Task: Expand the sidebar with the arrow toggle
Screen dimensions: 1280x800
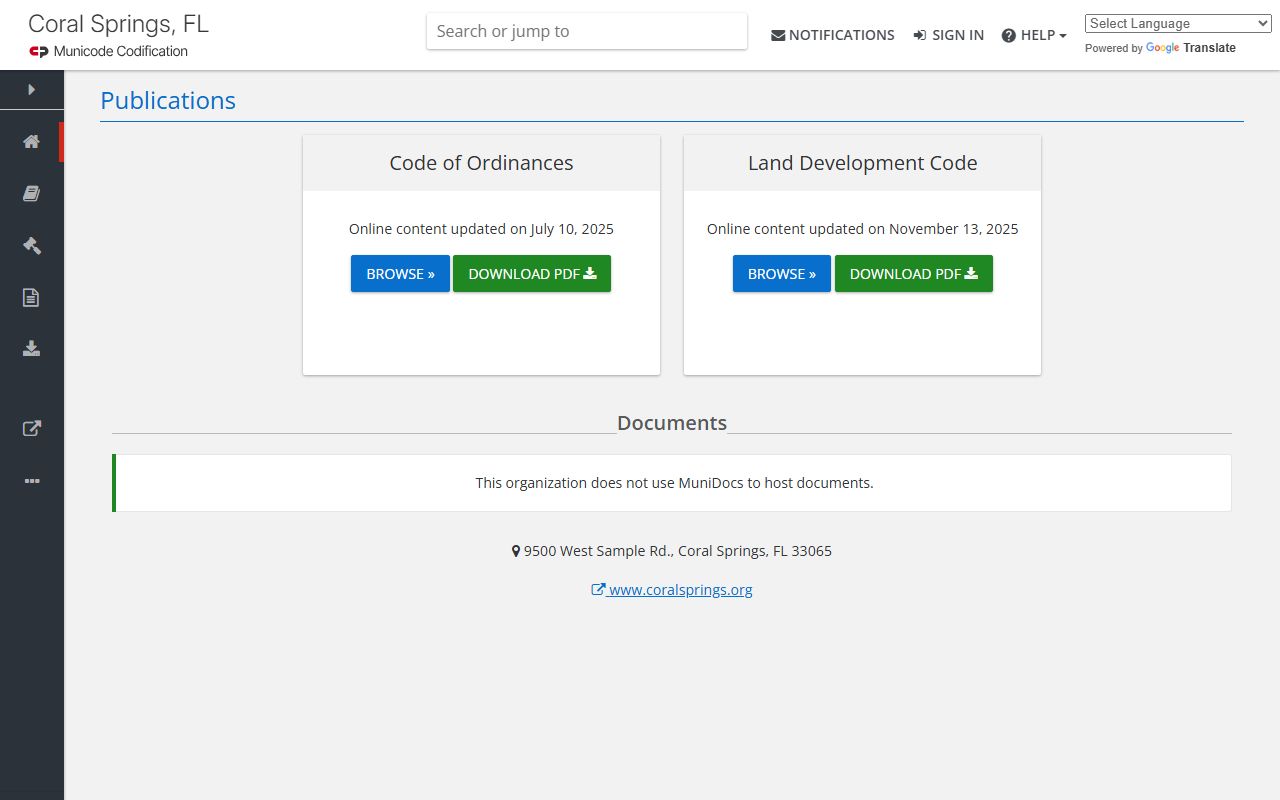Action: tap(31, 90)
